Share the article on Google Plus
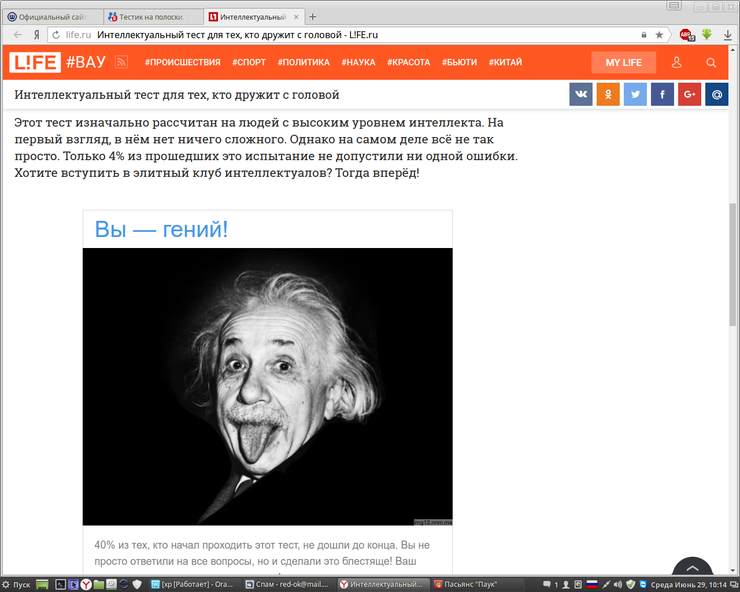The height and width of the screenshot is (592, 740). [x=689, y=95]
